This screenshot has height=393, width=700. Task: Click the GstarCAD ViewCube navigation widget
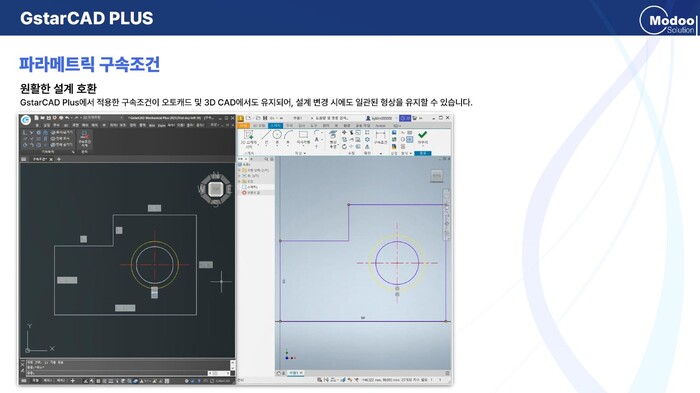pyautogui.click(x=215, y=189)
